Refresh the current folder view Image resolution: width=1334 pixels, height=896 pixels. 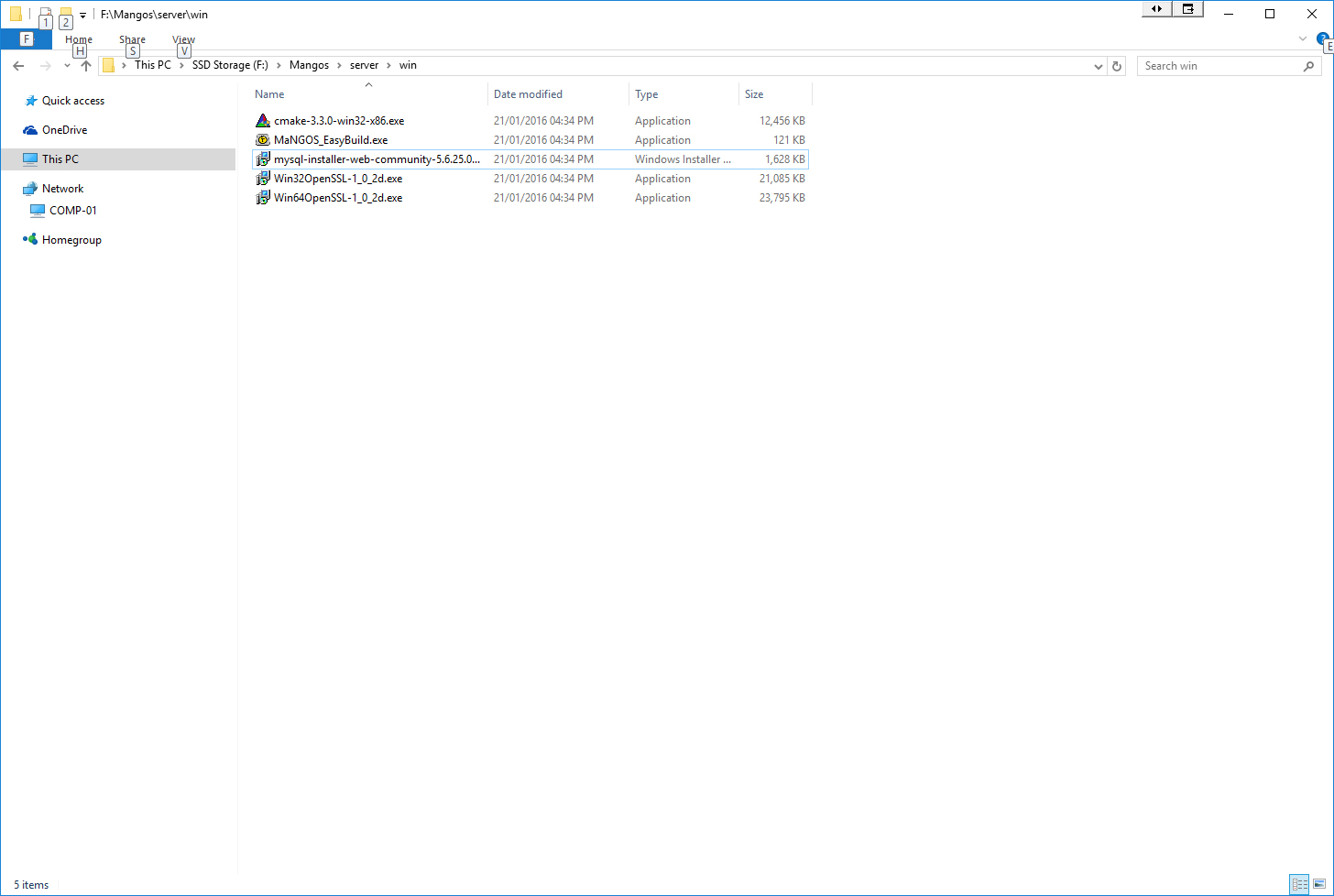pos(1117,66)
